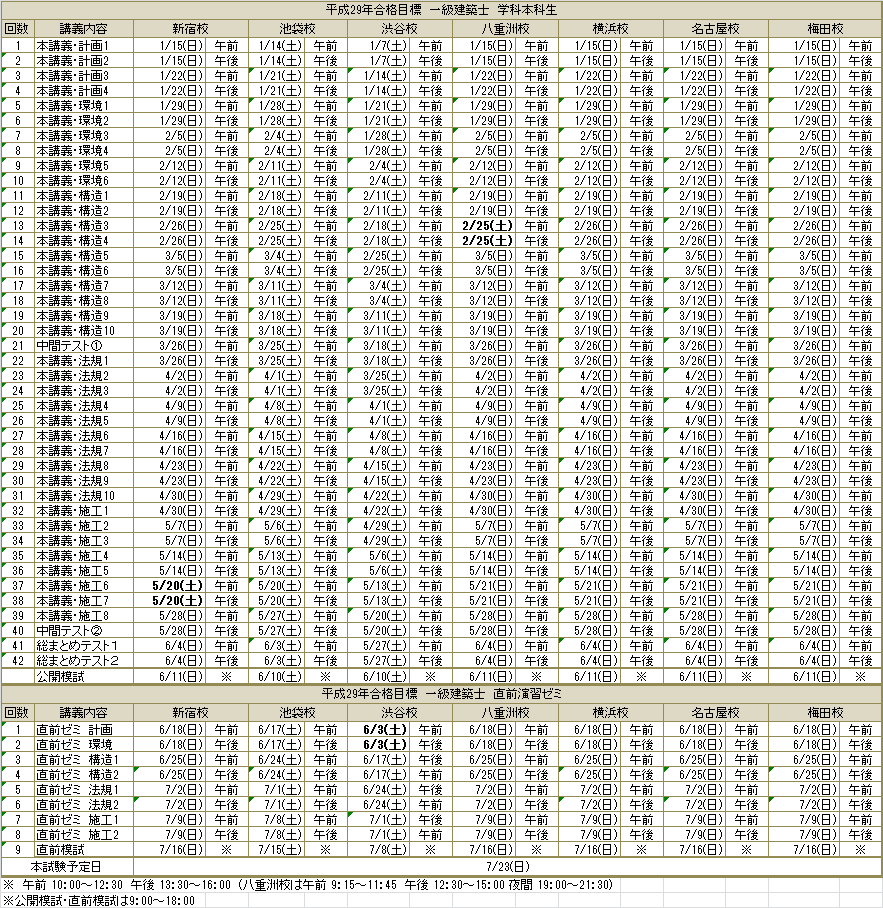Select the 中間テスト② lecture cell
The height and width of the screenshot is (908, 883).
(x=66, y=631)
